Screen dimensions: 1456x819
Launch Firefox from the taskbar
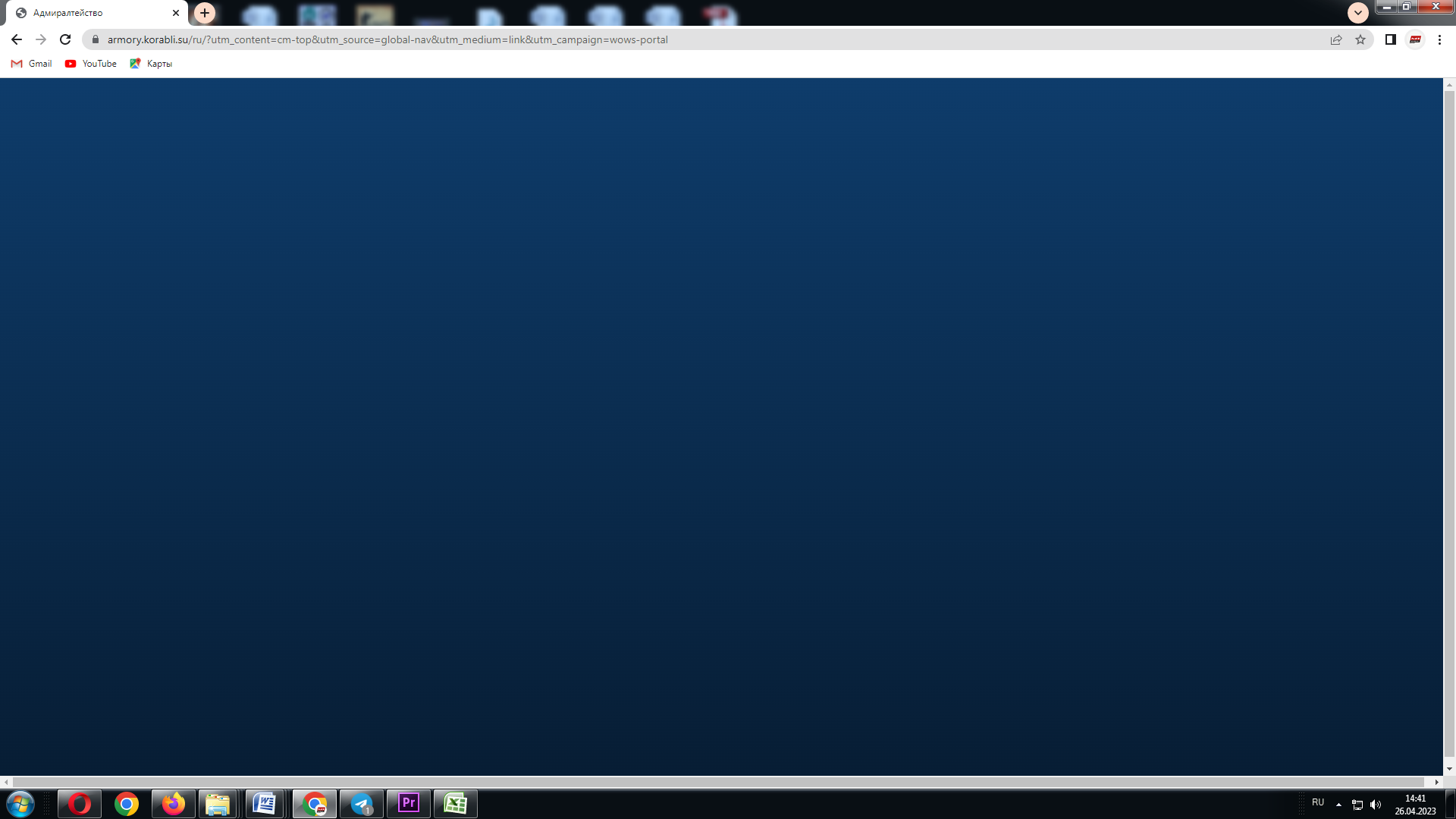click(174, 804)
